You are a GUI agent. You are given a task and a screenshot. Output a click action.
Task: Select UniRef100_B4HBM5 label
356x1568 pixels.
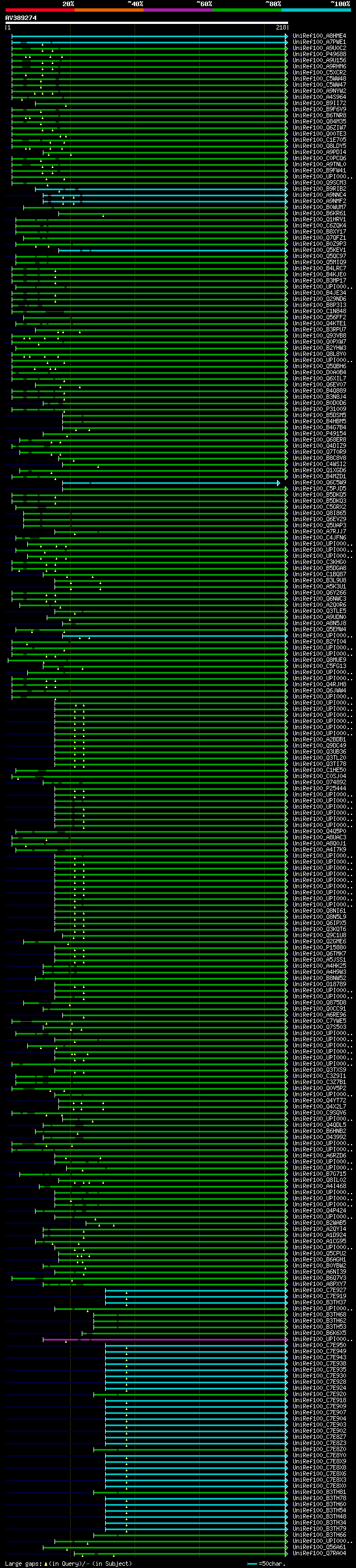pos(319,421)
